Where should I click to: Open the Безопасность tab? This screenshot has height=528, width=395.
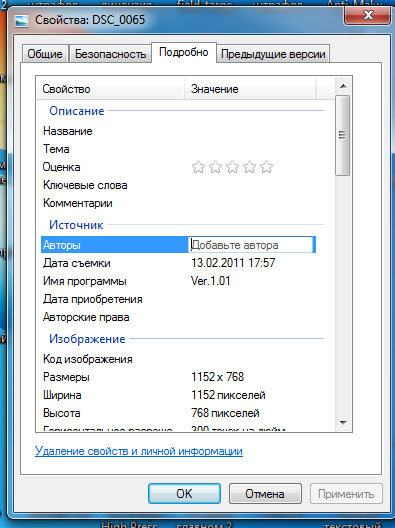click(110, 54)
